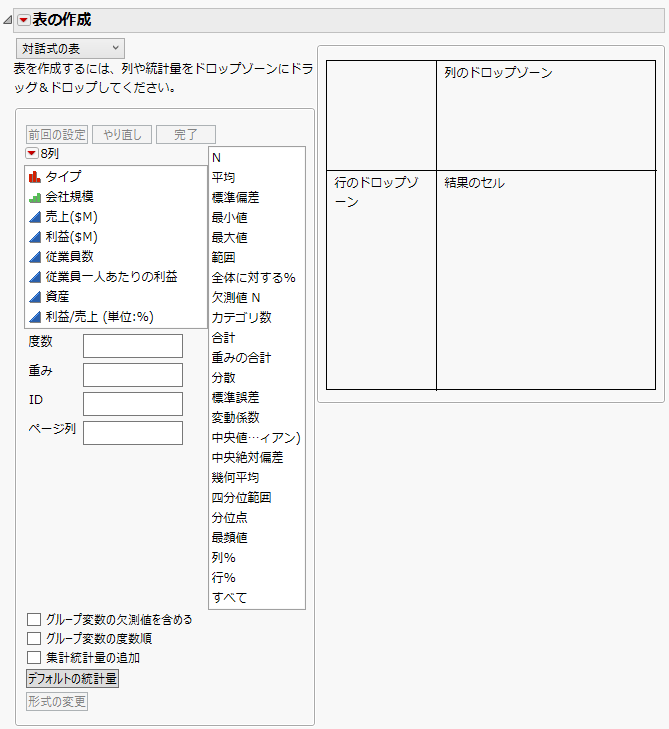Select the 分位点 statistic
This screenshot has width=669, height=729.
point(230,517)
